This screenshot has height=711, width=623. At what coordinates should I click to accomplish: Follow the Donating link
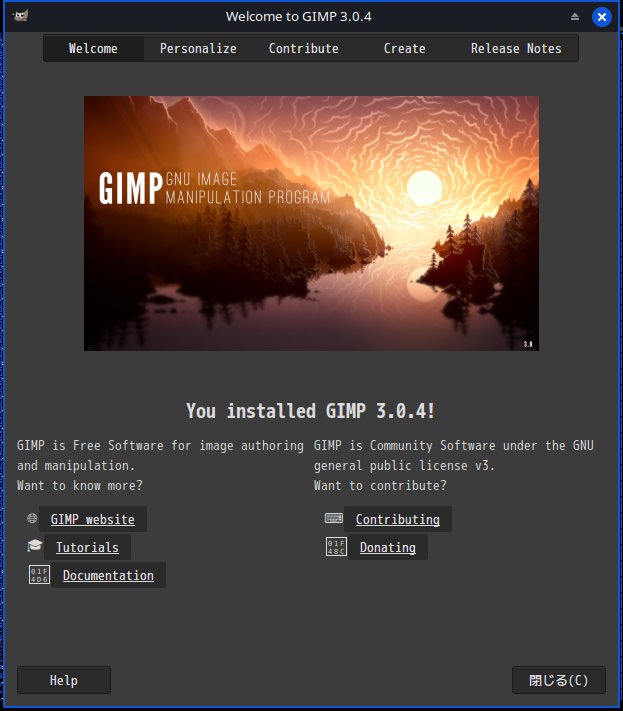388,547
